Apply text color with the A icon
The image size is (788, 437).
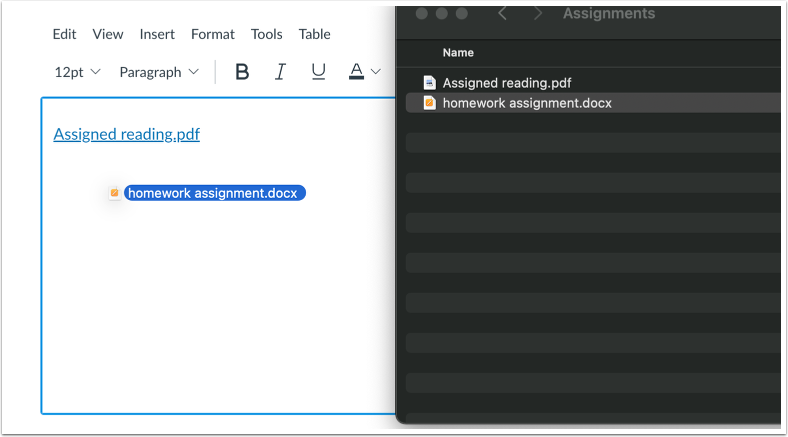point(356,71)
